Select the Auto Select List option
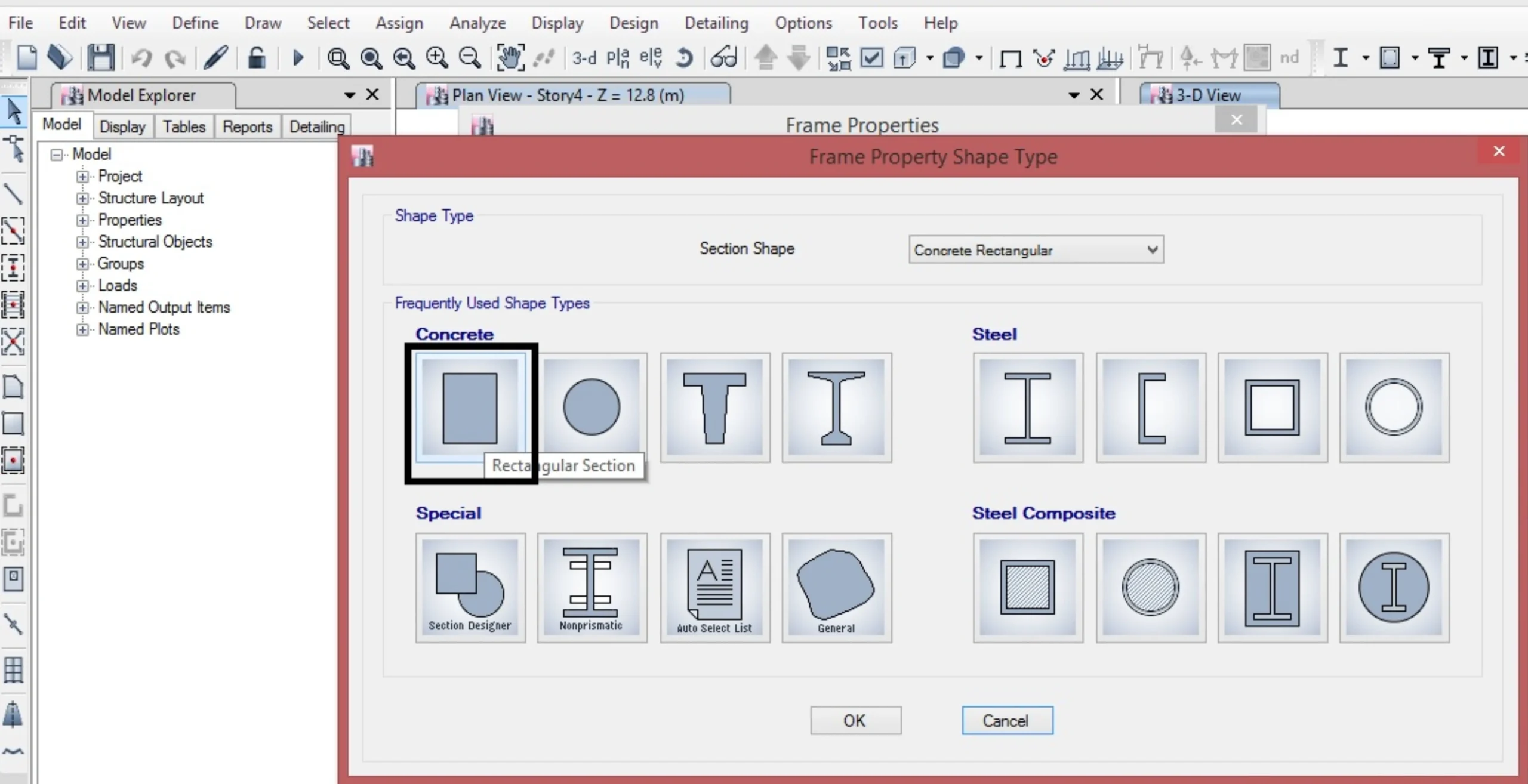The image size is (1528, 784). 714,588
